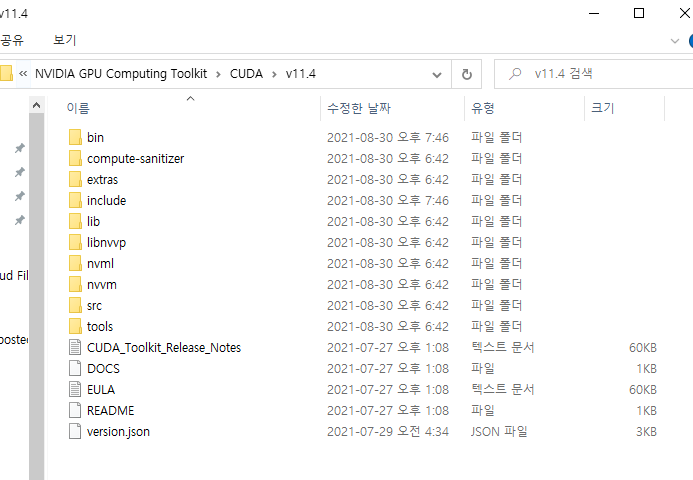Click the JSON 파일 type cell

(x=499, y=431)
